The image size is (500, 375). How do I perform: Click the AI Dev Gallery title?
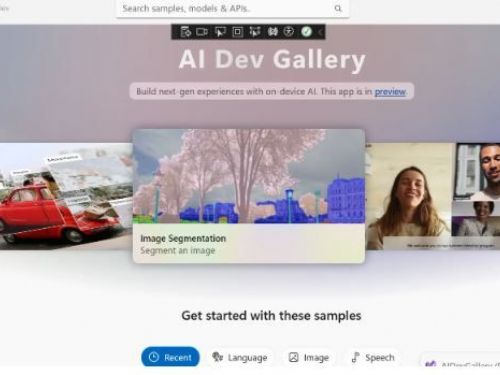272,59
